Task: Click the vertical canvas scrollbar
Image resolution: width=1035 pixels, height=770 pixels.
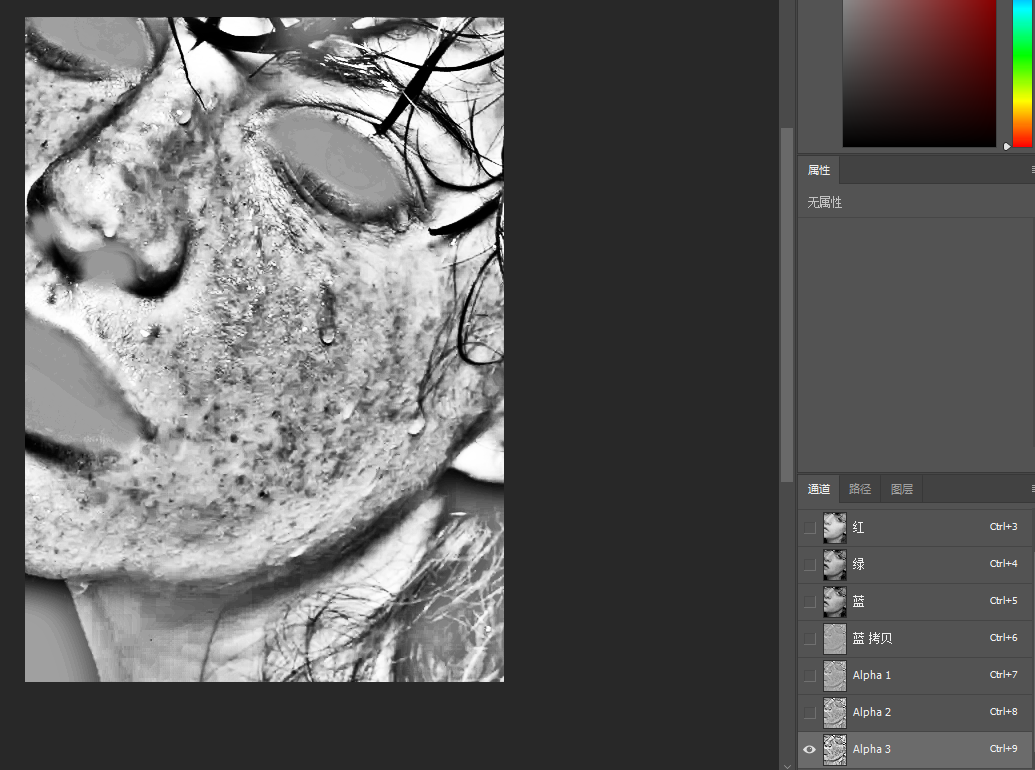Action: [x=786, y=304]
